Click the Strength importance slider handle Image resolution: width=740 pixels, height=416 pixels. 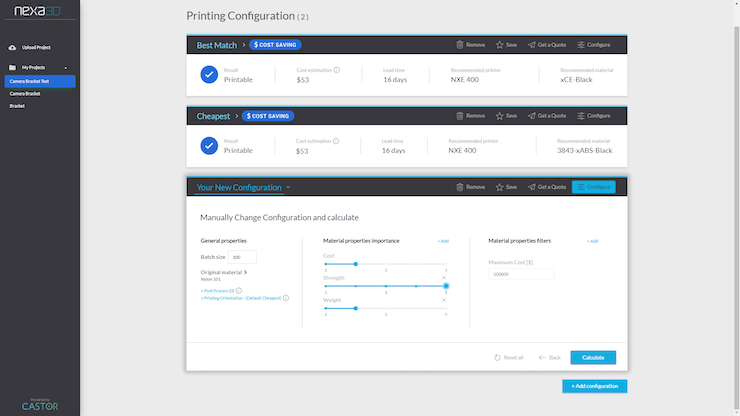(446, 286)
